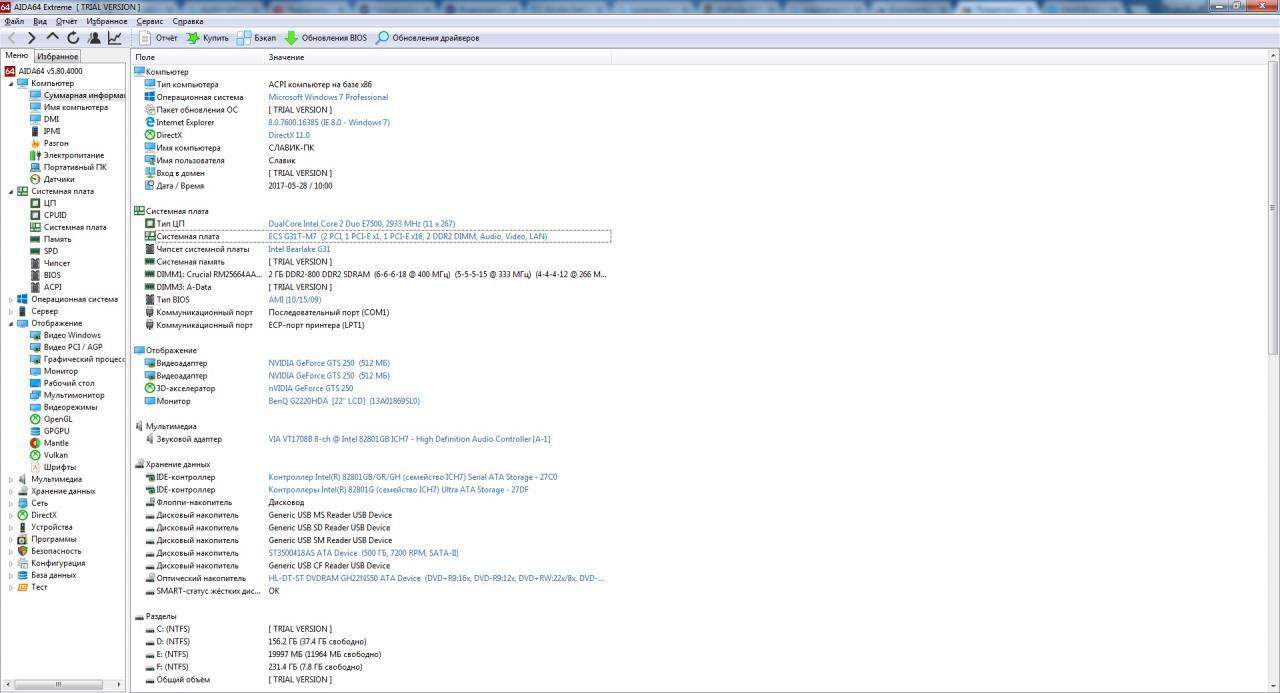Expand the Устройства tree node
The height and width of the screenshot is (693, 1280).
click(11, 527)
